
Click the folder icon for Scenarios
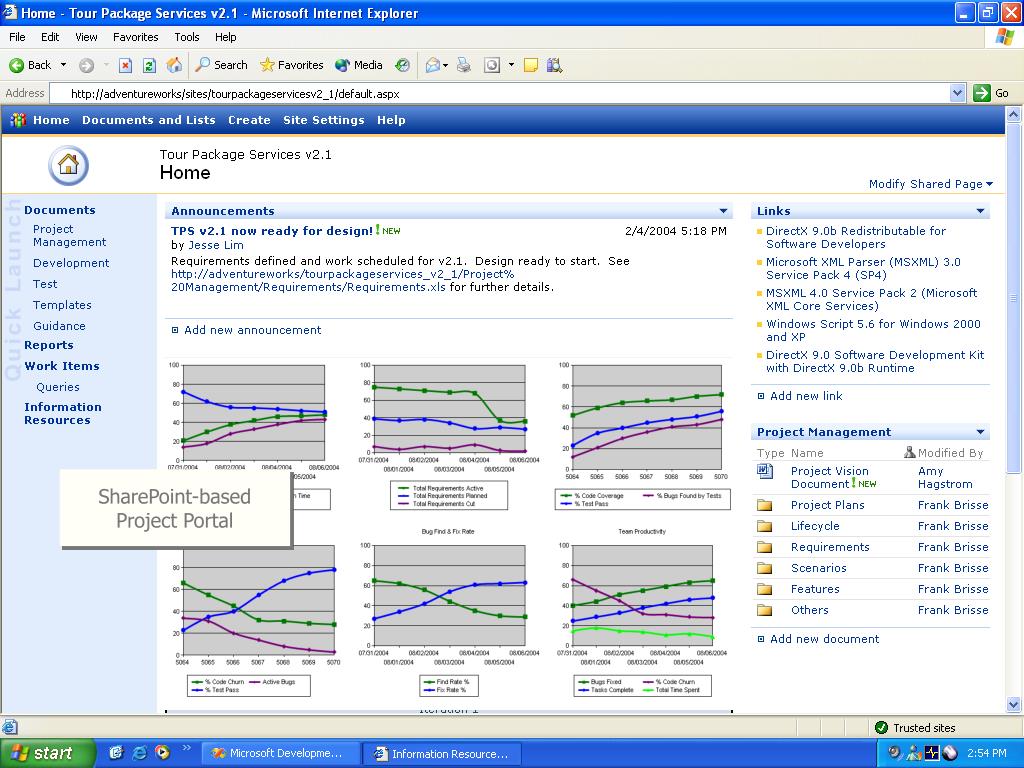tap(764, 568)
